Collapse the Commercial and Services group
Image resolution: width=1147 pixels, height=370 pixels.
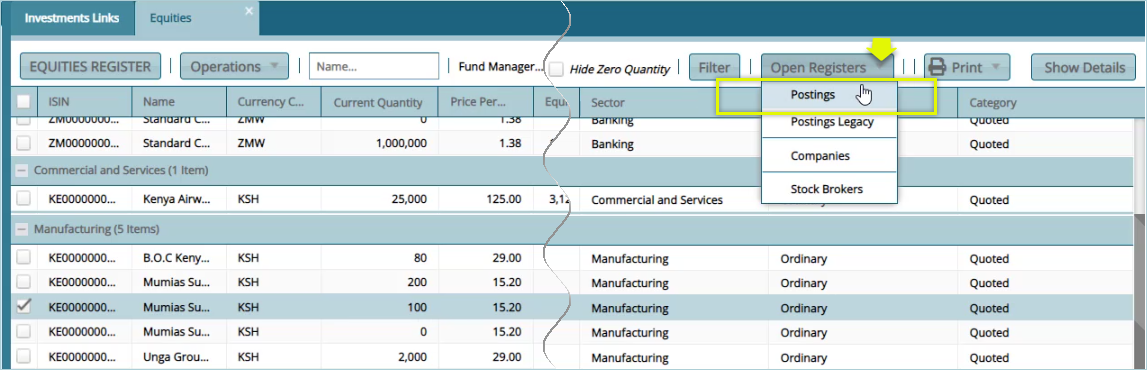(23, 170)
